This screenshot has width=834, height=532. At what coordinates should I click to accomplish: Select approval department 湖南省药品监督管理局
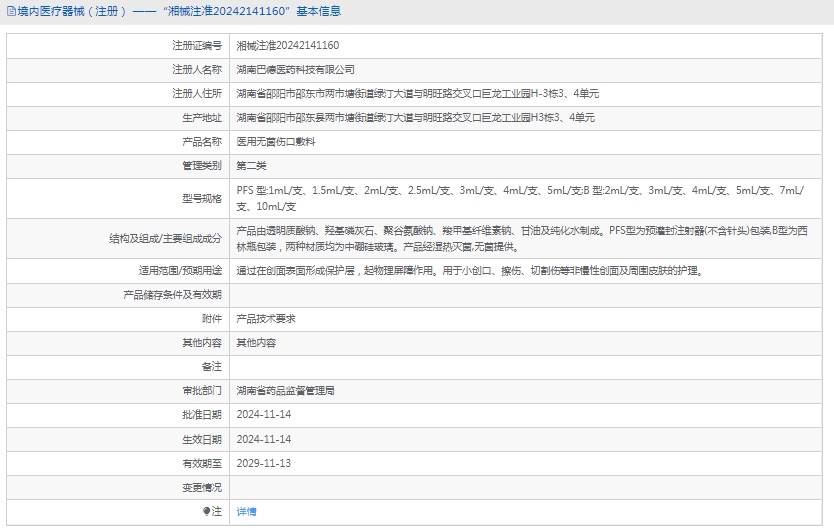285,391
